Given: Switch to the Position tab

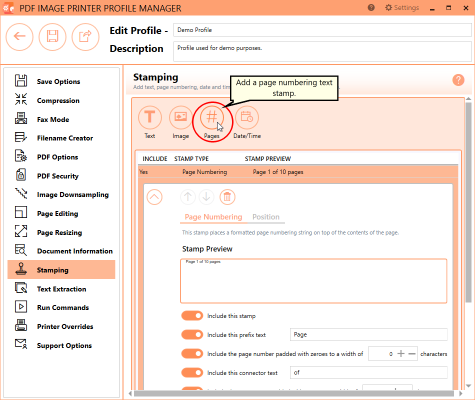Looking at the screenshot, I should coord(266,217).
